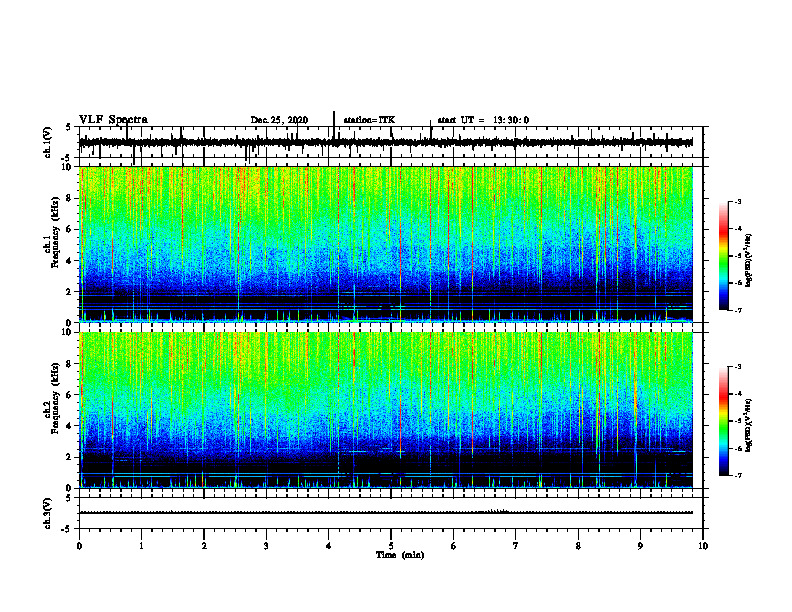Click the ch.3 voltage waveform trace
792x612 pixels.
click(385, 513)
